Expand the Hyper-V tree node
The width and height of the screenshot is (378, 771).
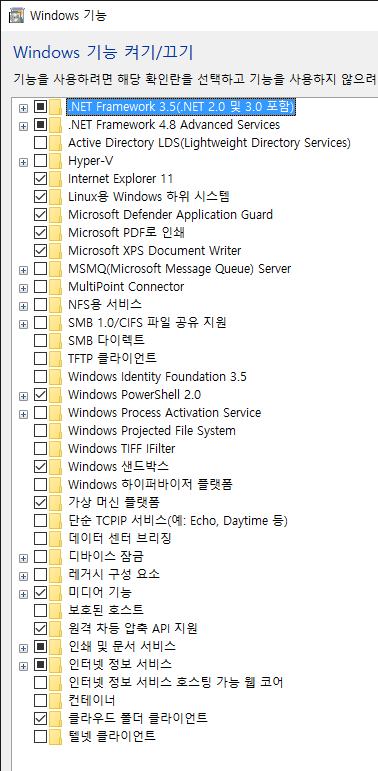[23, 161]
